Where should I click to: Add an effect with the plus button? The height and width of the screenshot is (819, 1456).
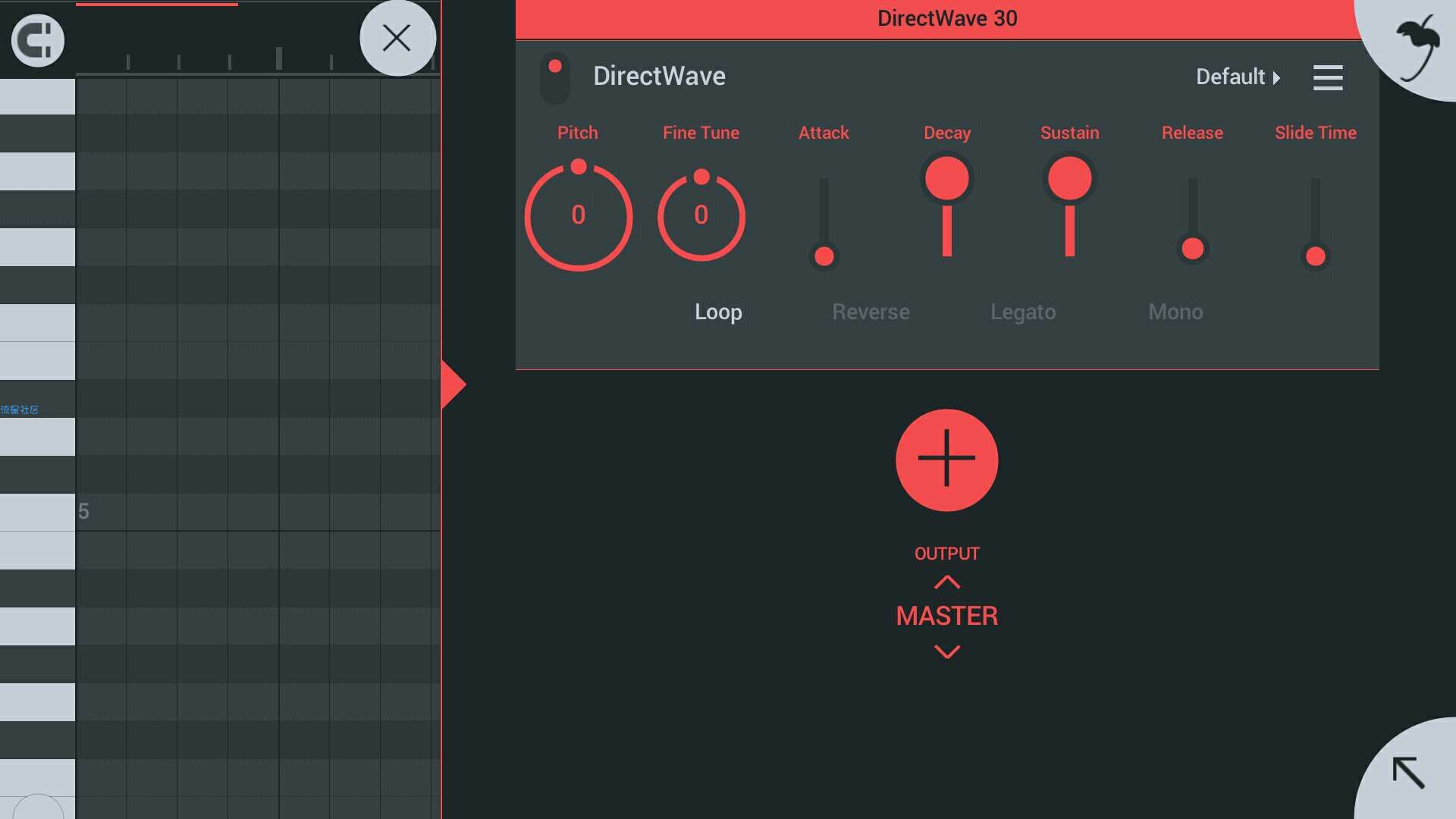pos(947,460)
